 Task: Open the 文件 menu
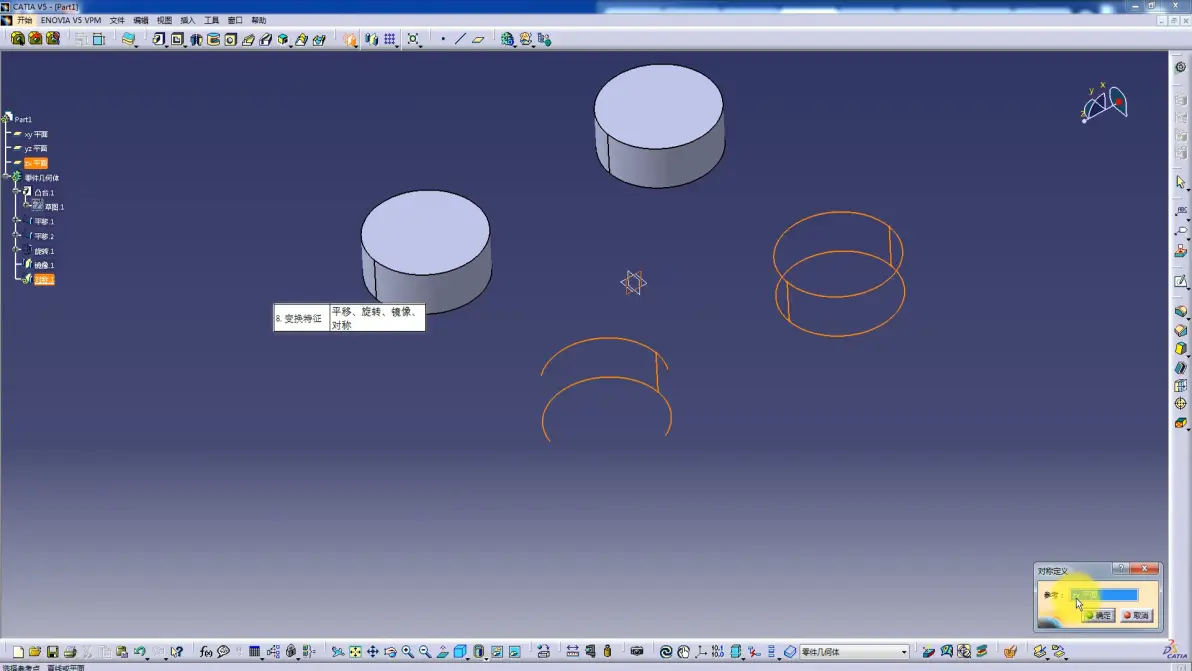tap(117, 21)
